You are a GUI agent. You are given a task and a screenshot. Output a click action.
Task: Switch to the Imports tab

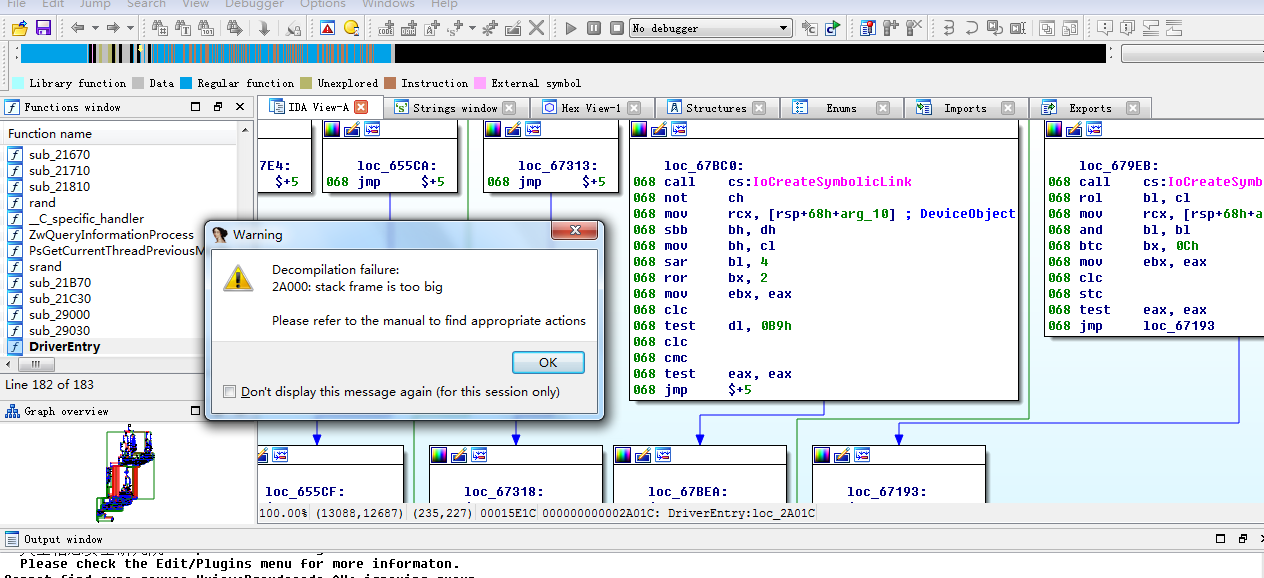pos(965,108)
